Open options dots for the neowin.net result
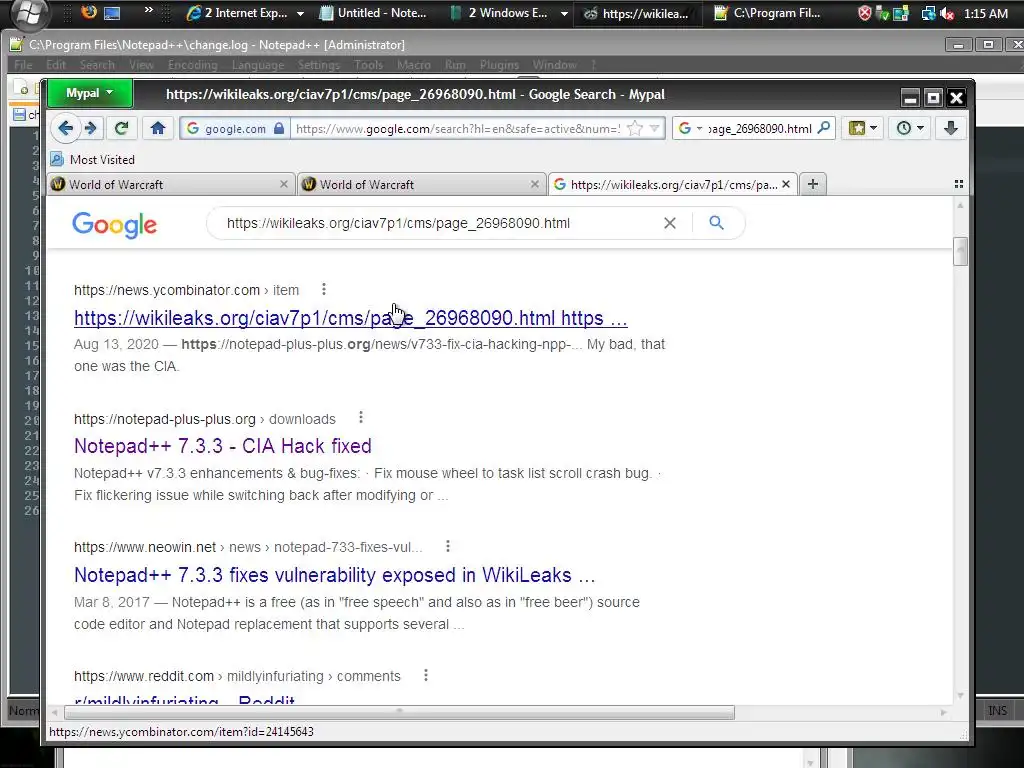 (447, 547)
